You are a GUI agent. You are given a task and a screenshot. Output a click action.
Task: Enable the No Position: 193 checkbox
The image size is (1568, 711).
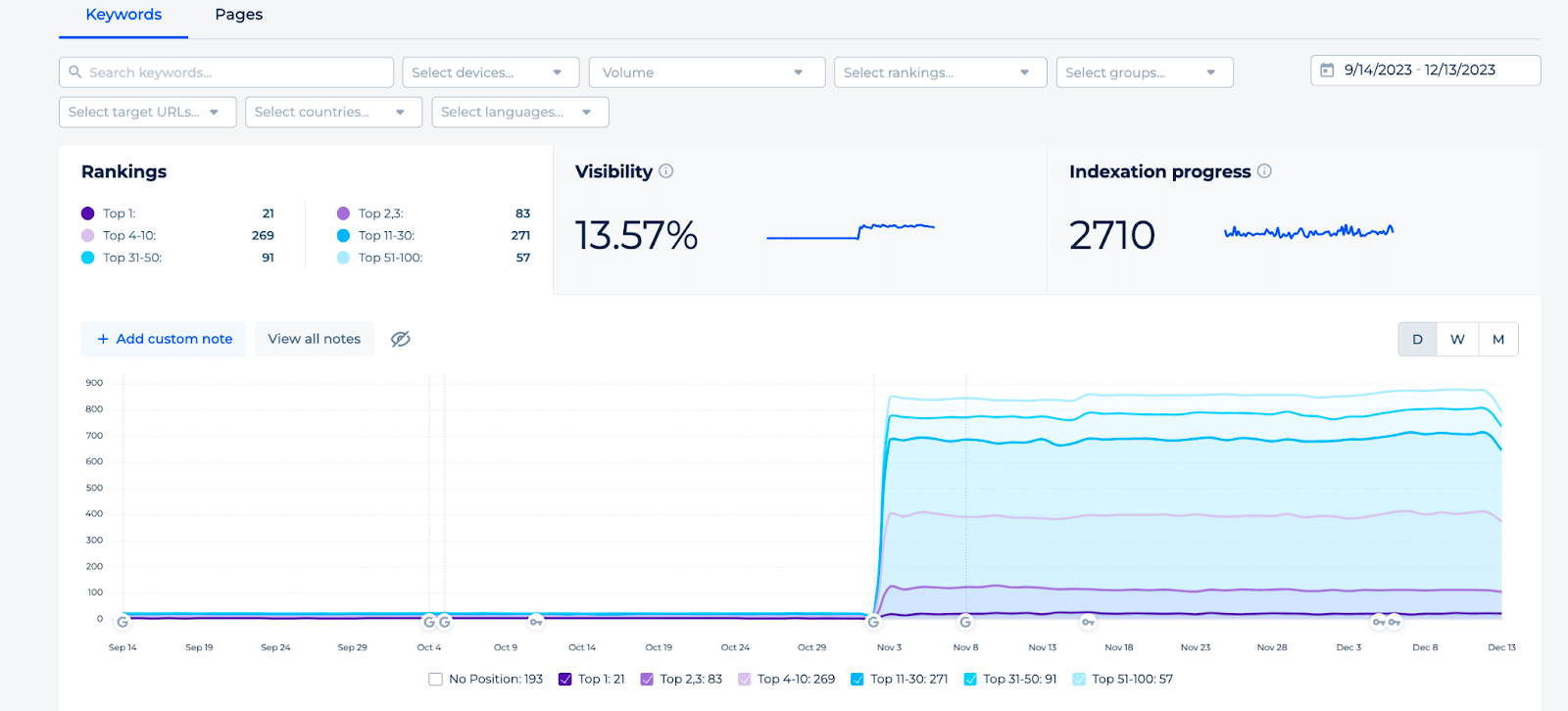435,679
